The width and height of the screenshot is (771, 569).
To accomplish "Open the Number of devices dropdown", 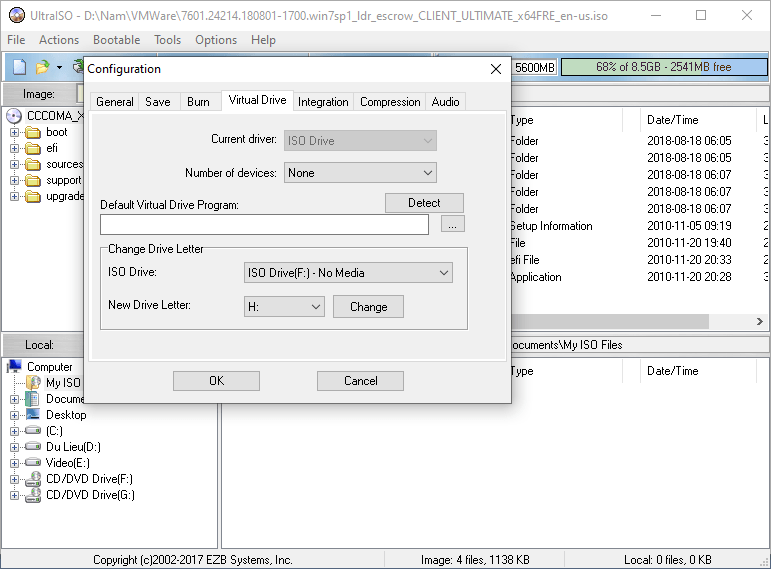I will 360,173.
